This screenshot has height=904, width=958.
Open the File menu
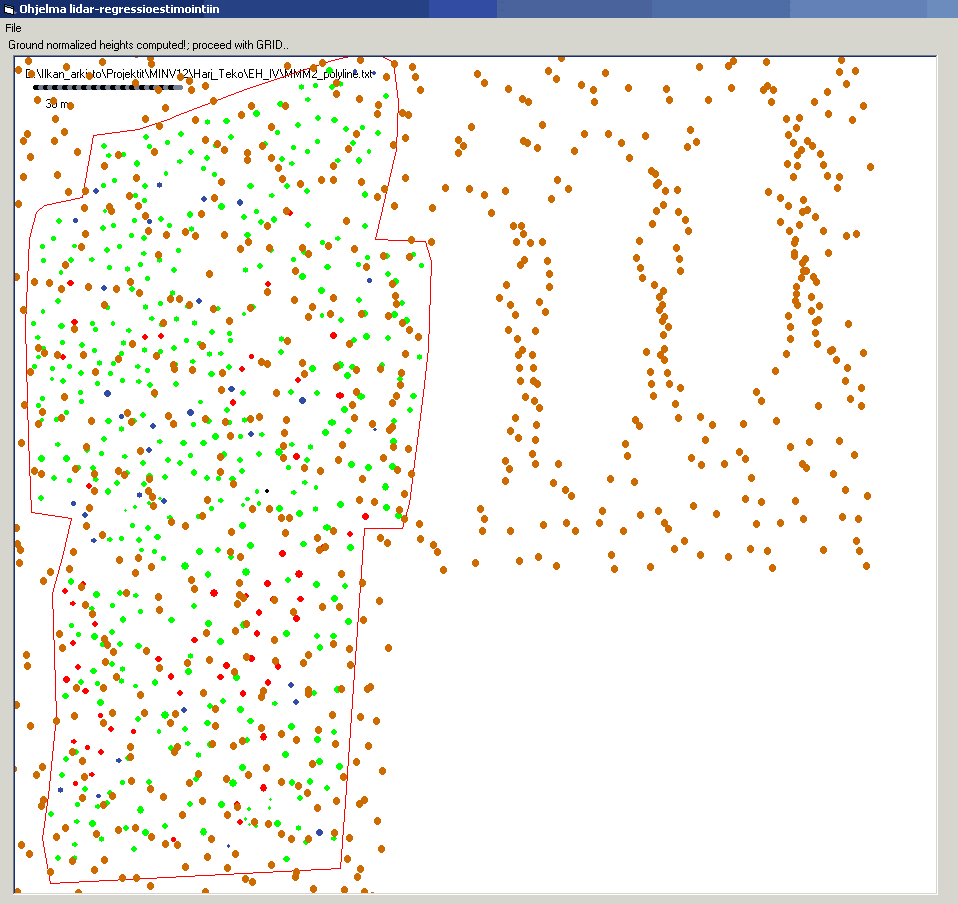coord(14,28)
